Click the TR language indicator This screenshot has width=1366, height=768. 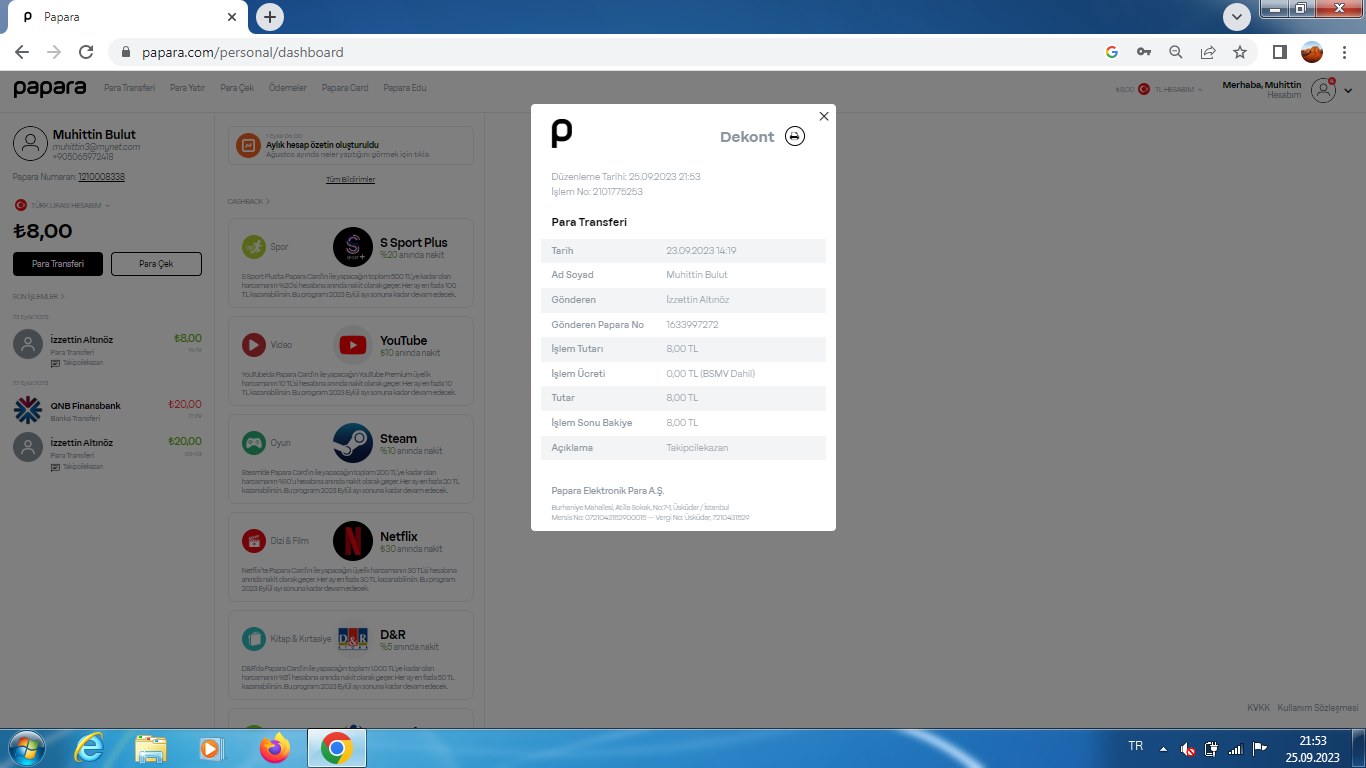[1136, 746]
